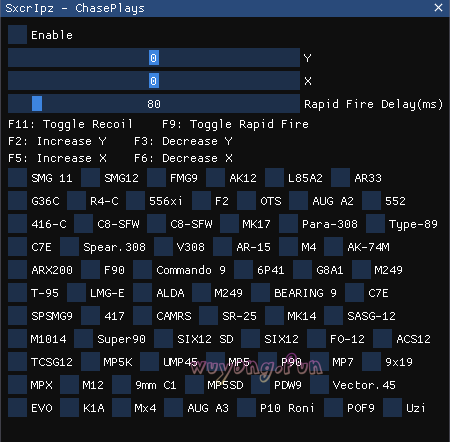
Task: Check the EVO box
Action: tap(17, 408)
